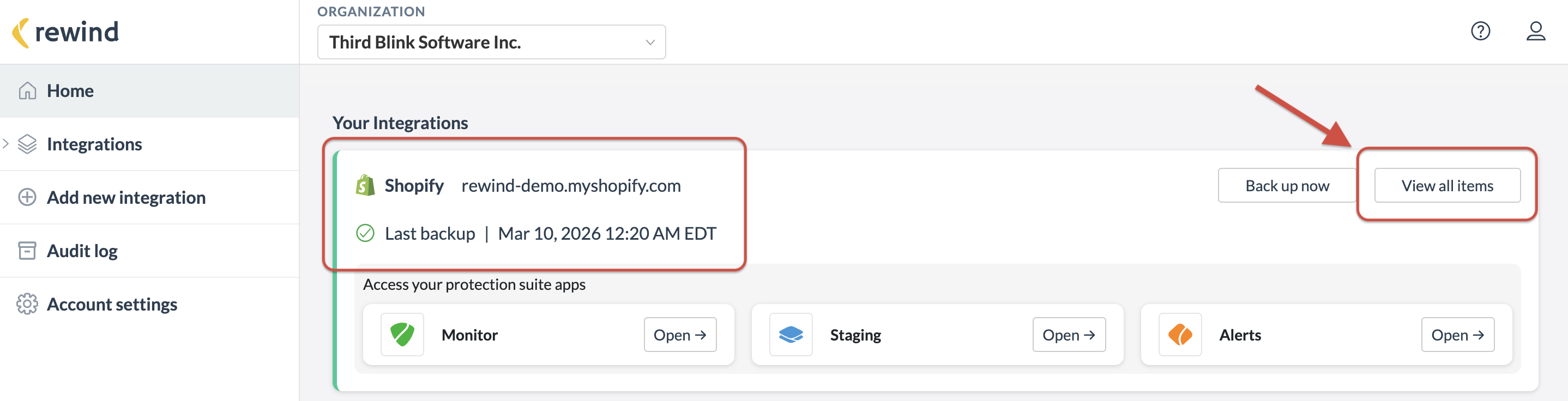Click the green Monitor shield icon
The width and height of the screenshot is (1568, 401).
click(x=402, y=334)
